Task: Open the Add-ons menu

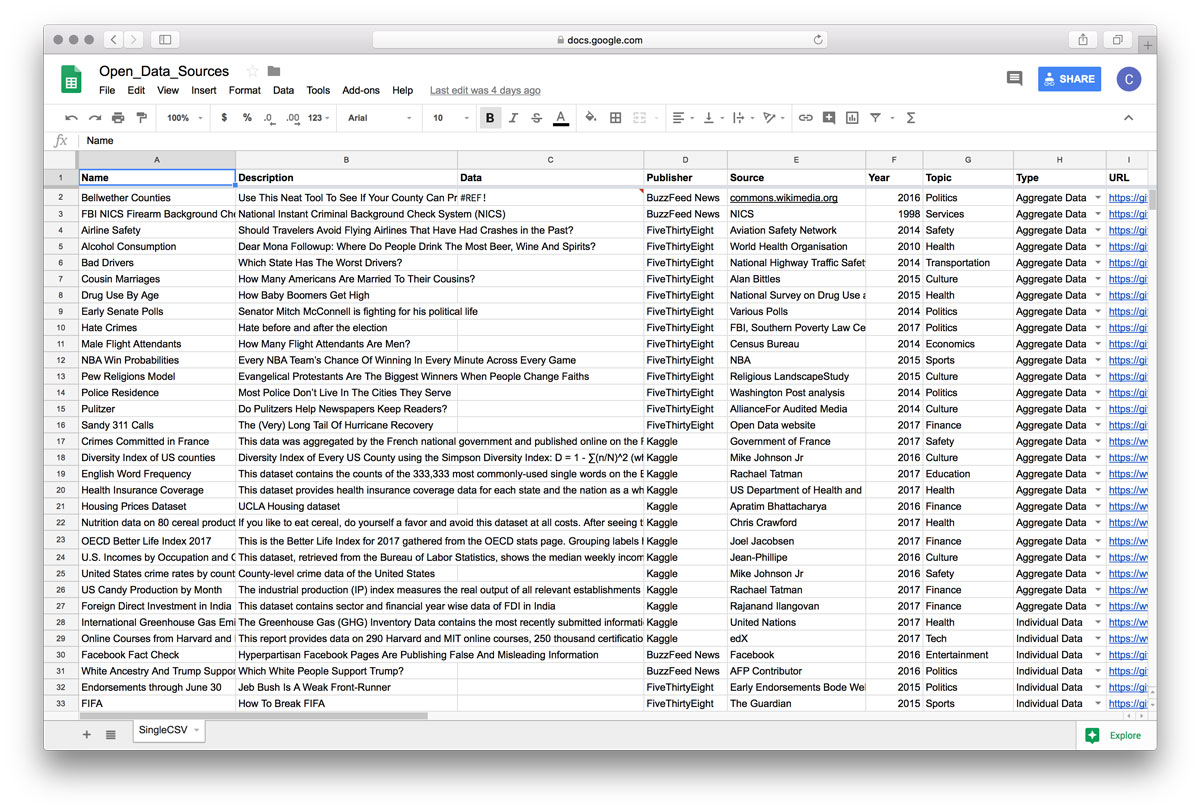Action: pos(361,90)
